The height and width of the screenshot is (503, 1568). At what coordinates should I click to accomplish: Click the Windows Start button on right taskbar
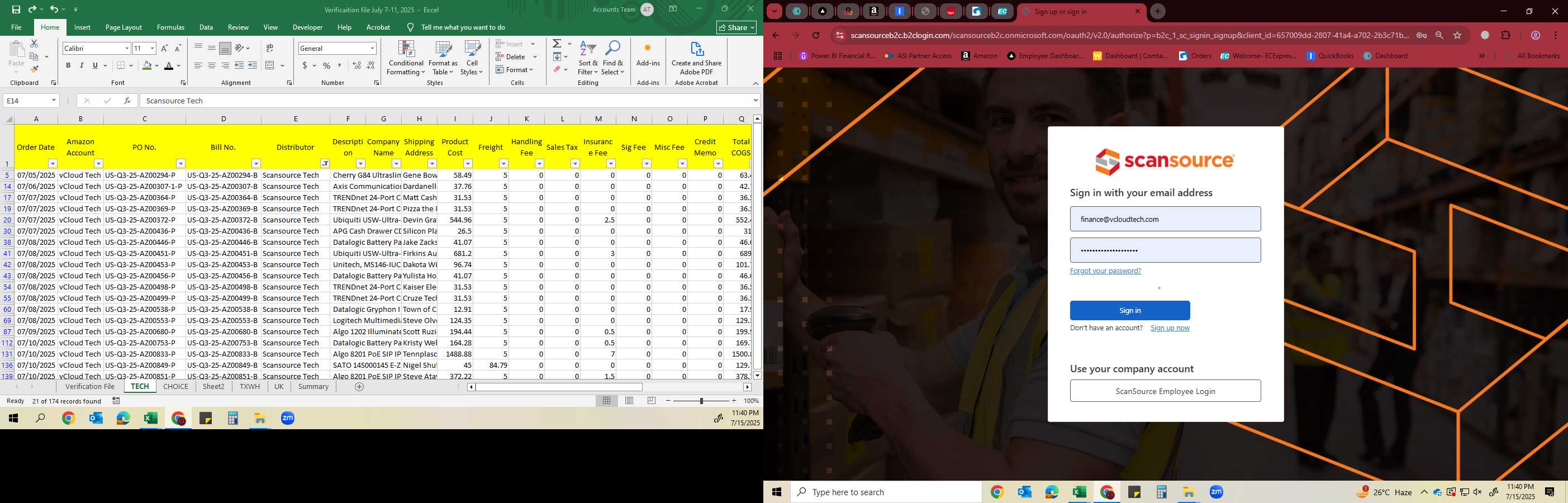[777, 492]
